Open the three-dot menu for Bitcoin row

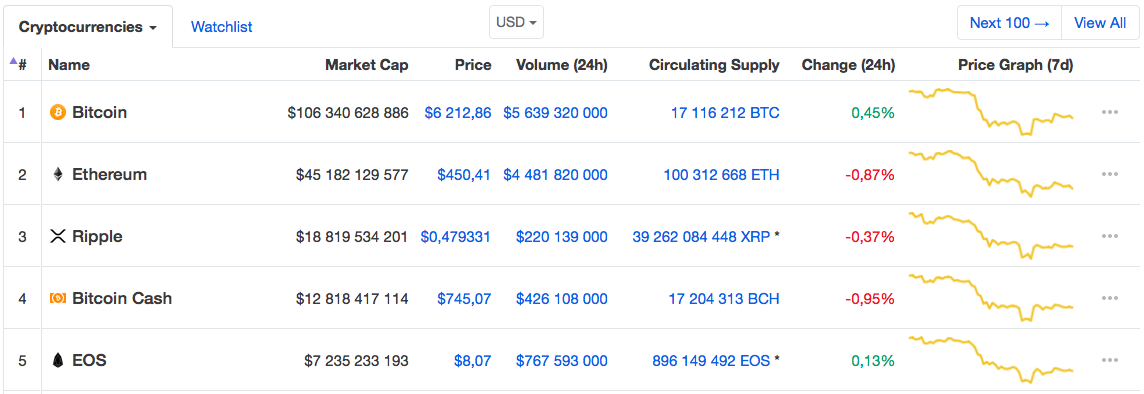pyautogui.click(x=1110, y=112)
